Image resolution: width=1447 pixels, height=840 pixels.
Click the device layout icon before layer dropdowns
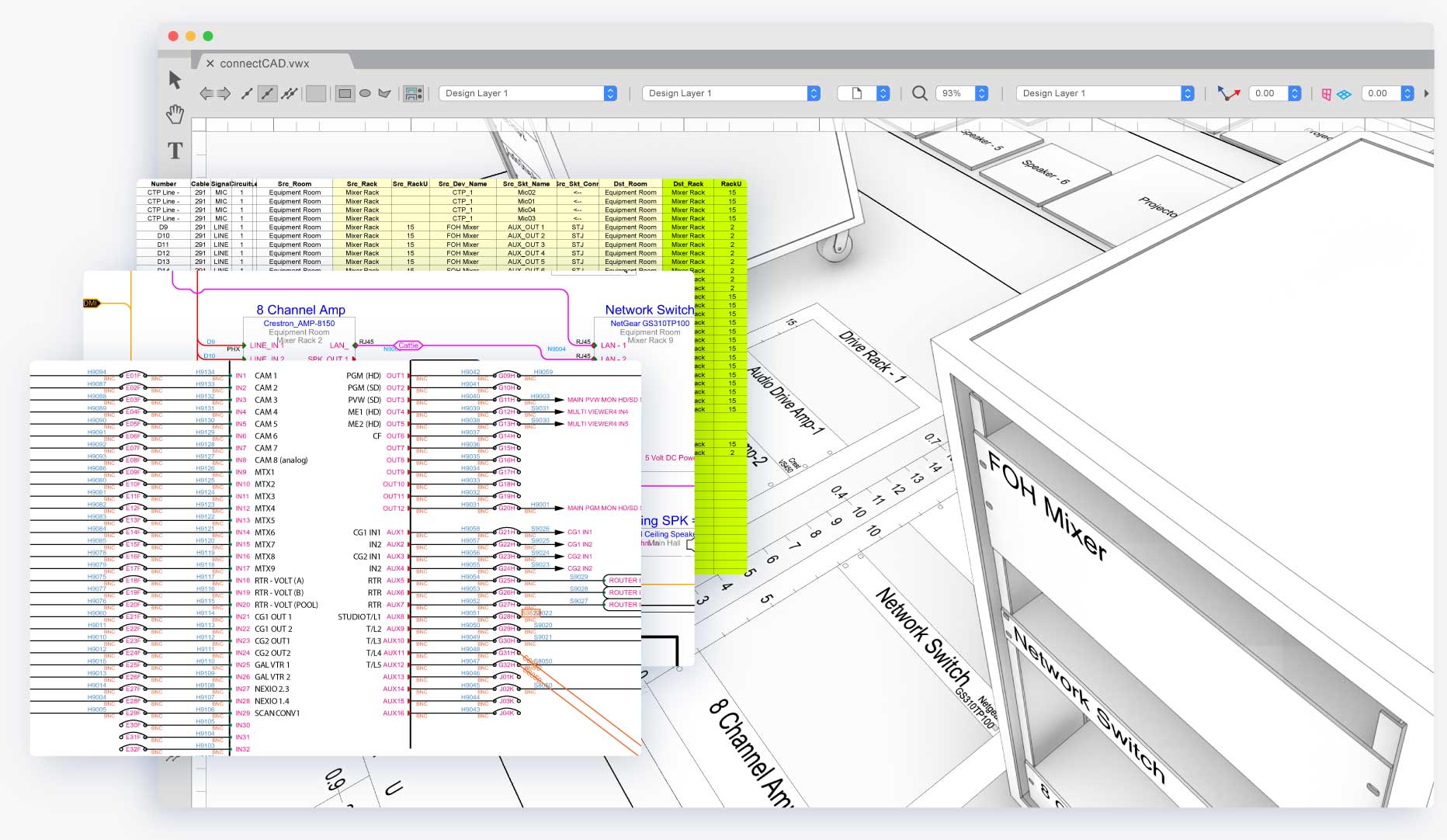pyautogui.click(x=414, y=94)
